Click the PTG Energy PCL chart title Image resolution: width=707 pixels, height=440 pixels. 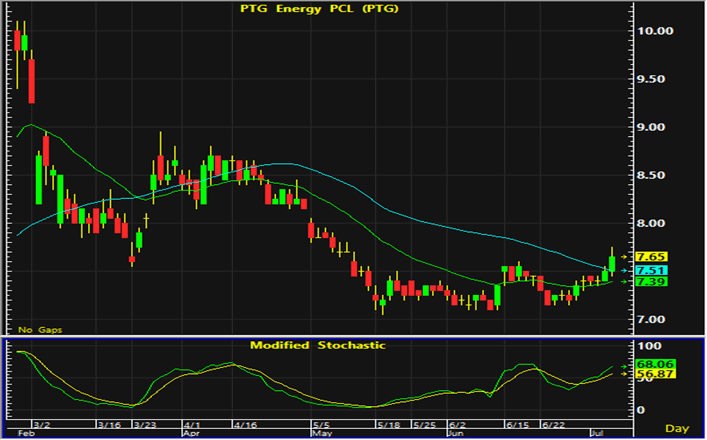tap(319, 9)
